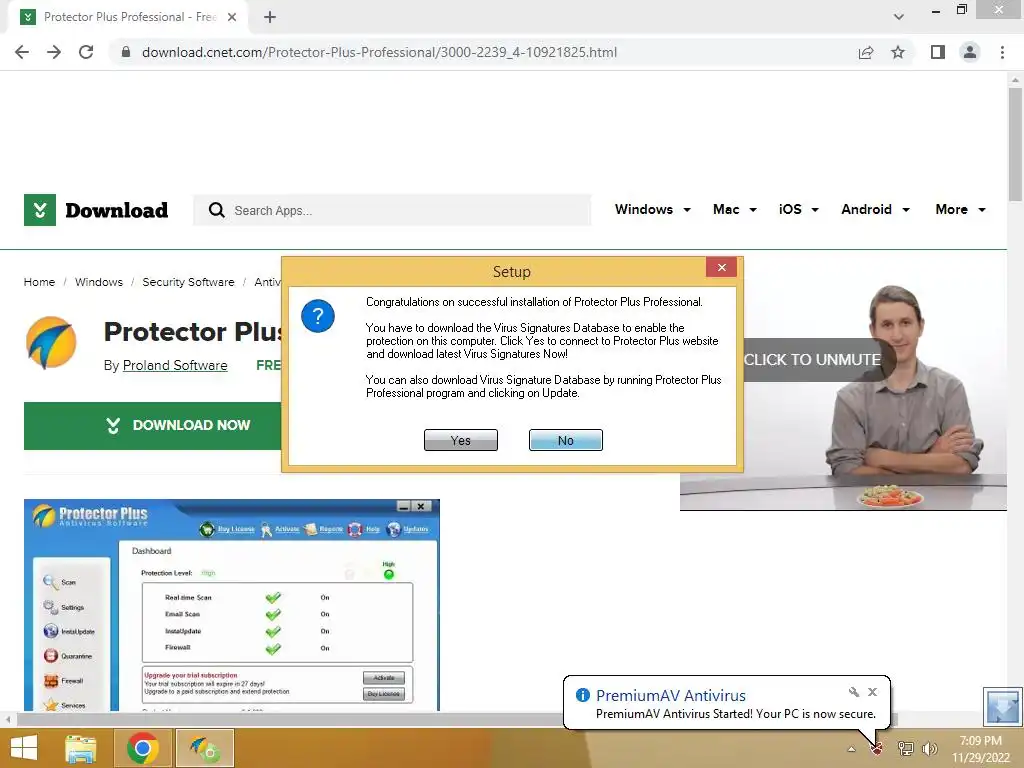
Task: Click the PremiumAV tray icon
Action: point(876,749)
